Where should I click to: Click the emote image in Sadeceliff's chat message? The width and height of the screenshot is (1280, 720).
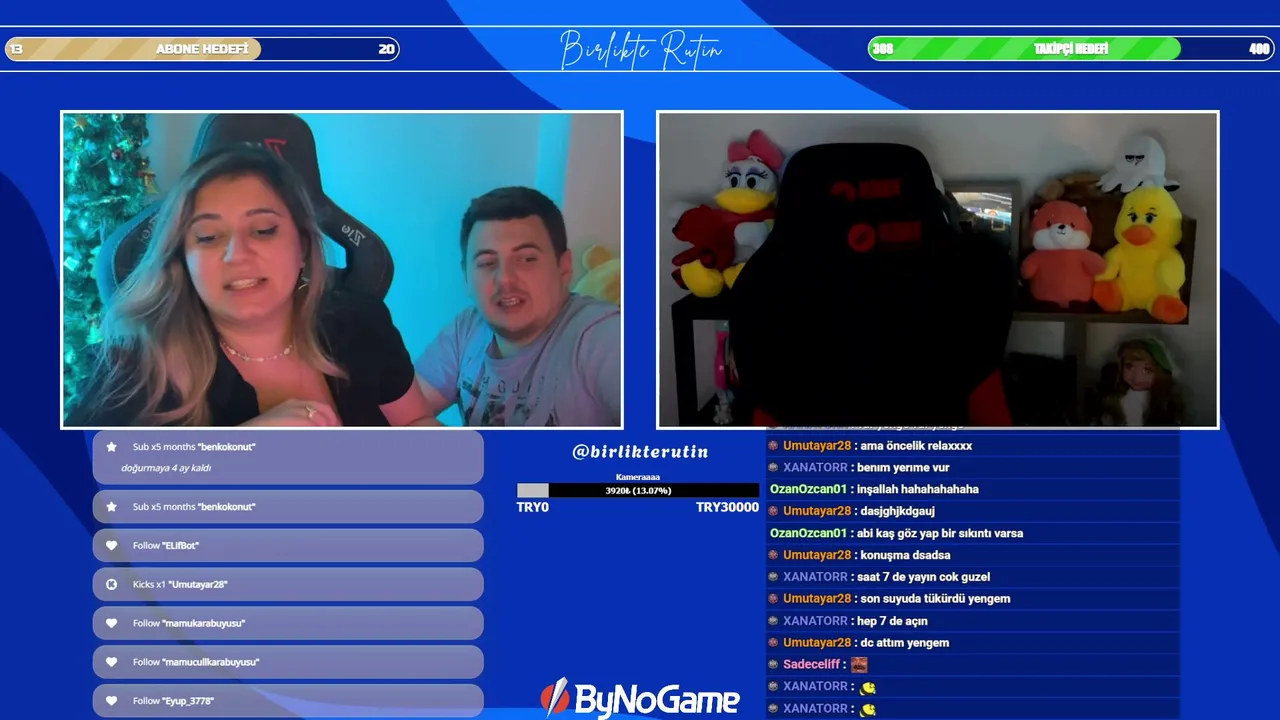[859, 665]
